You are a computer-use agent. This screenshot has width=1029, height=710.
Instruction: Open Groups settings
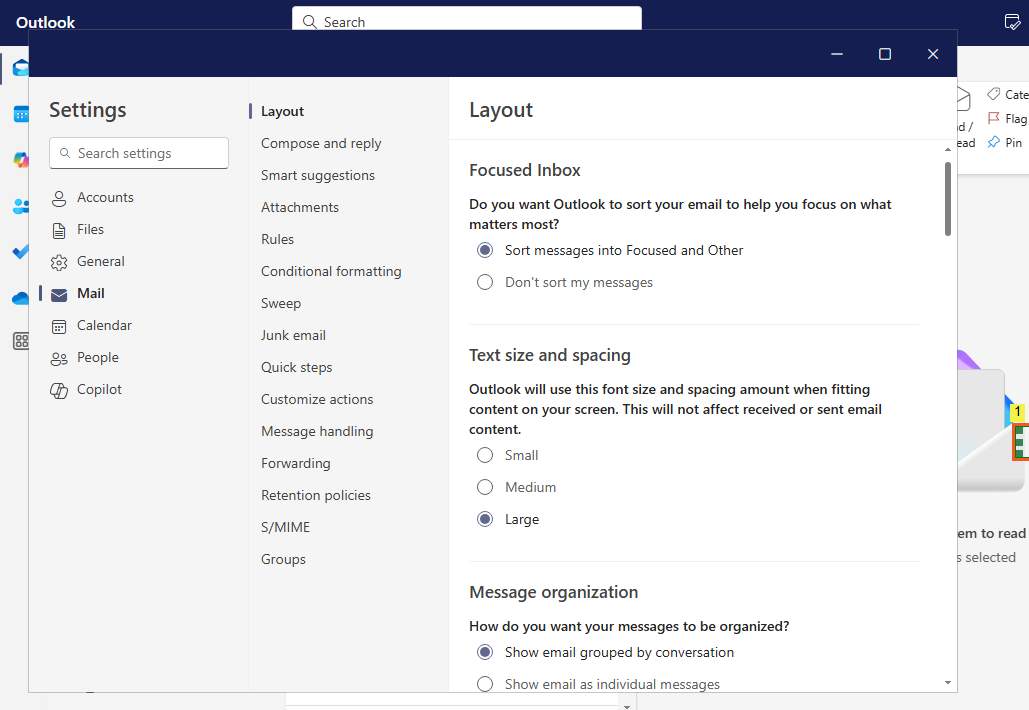[284, 560]
